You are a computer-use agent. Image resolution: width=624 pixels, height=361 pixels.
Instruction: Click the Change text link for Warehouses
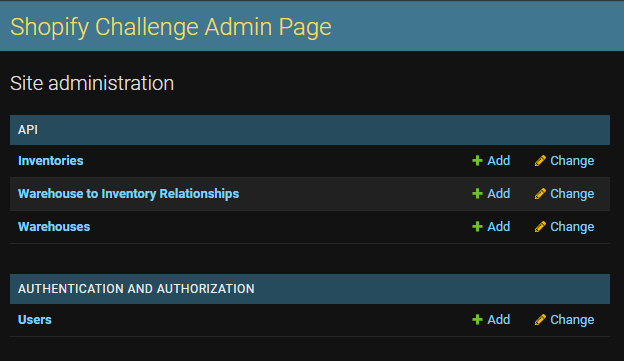pyautogui.click(x=572, y=227)
